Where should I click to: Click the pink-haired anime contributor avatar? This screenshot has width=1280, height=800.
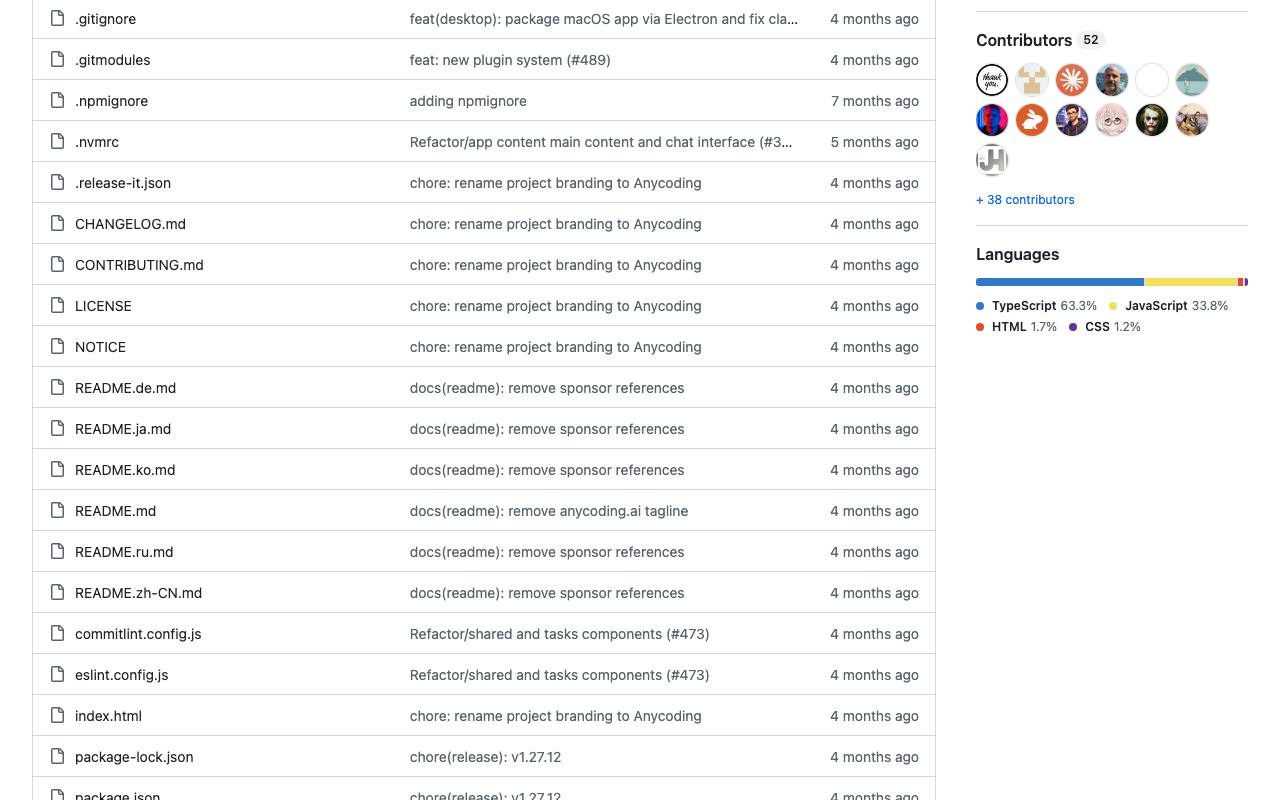[1112, 120]
